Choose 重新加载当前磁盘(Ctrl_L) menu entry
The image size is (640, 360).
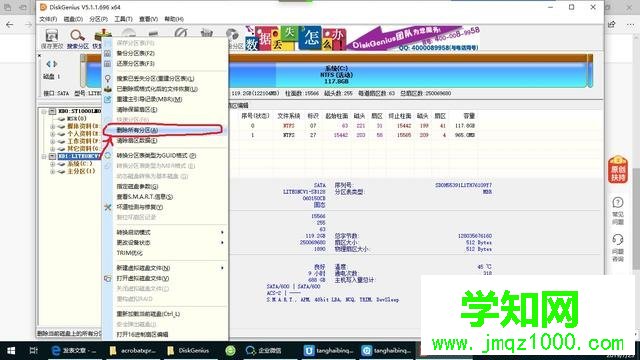coord(165,314)
